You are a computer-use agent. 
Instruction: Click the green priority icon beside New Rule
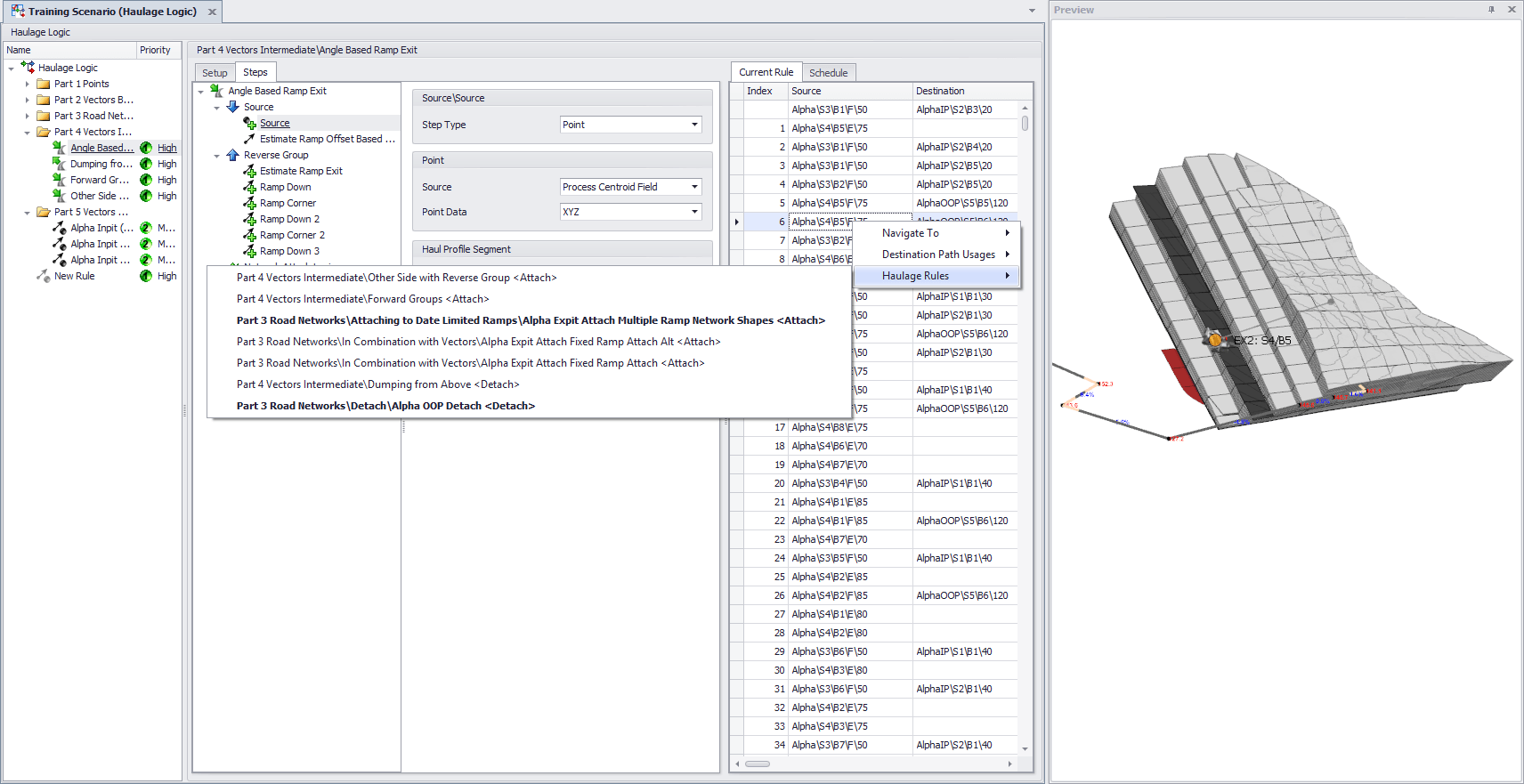(x=146, y=277)
